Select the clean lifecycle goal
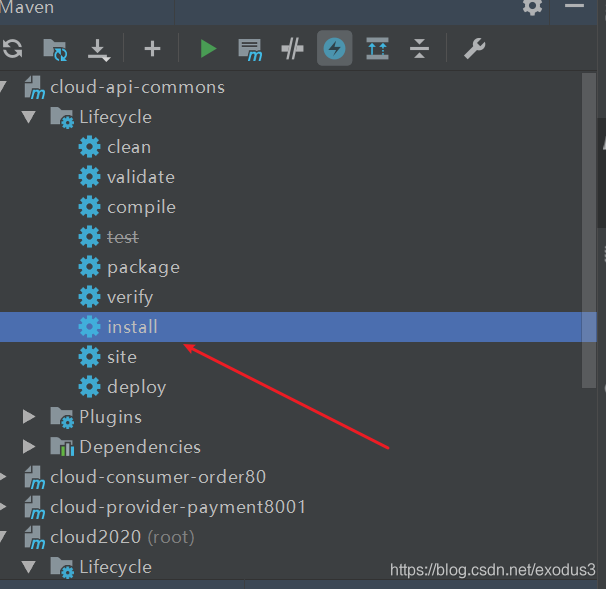The width and height of the screenshot is (606, 589). pos(129,147)
